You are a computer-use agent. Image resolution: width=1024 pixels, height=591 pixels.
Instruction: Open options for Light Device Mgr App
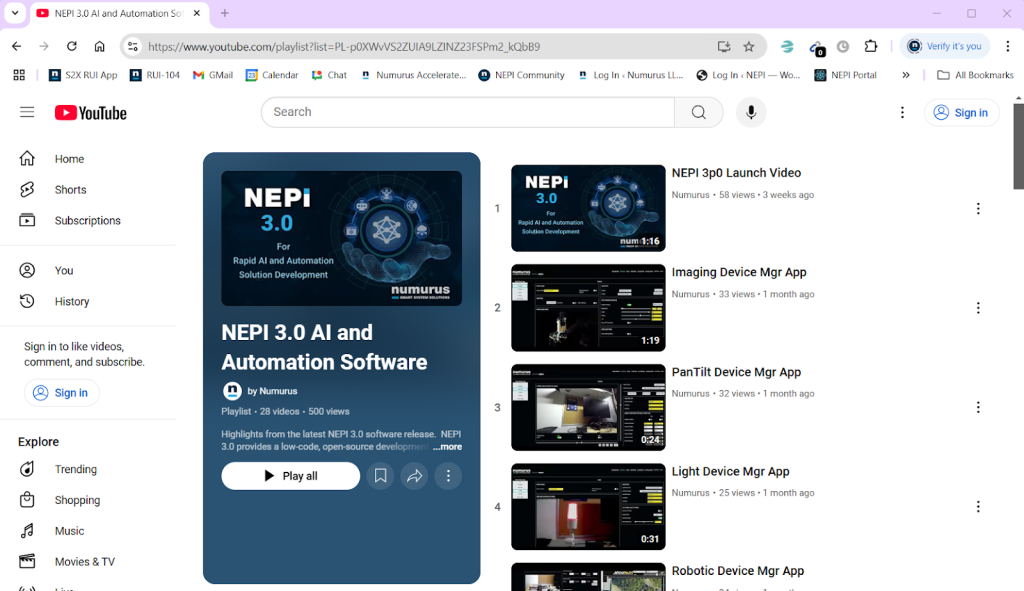coord(978,506)
